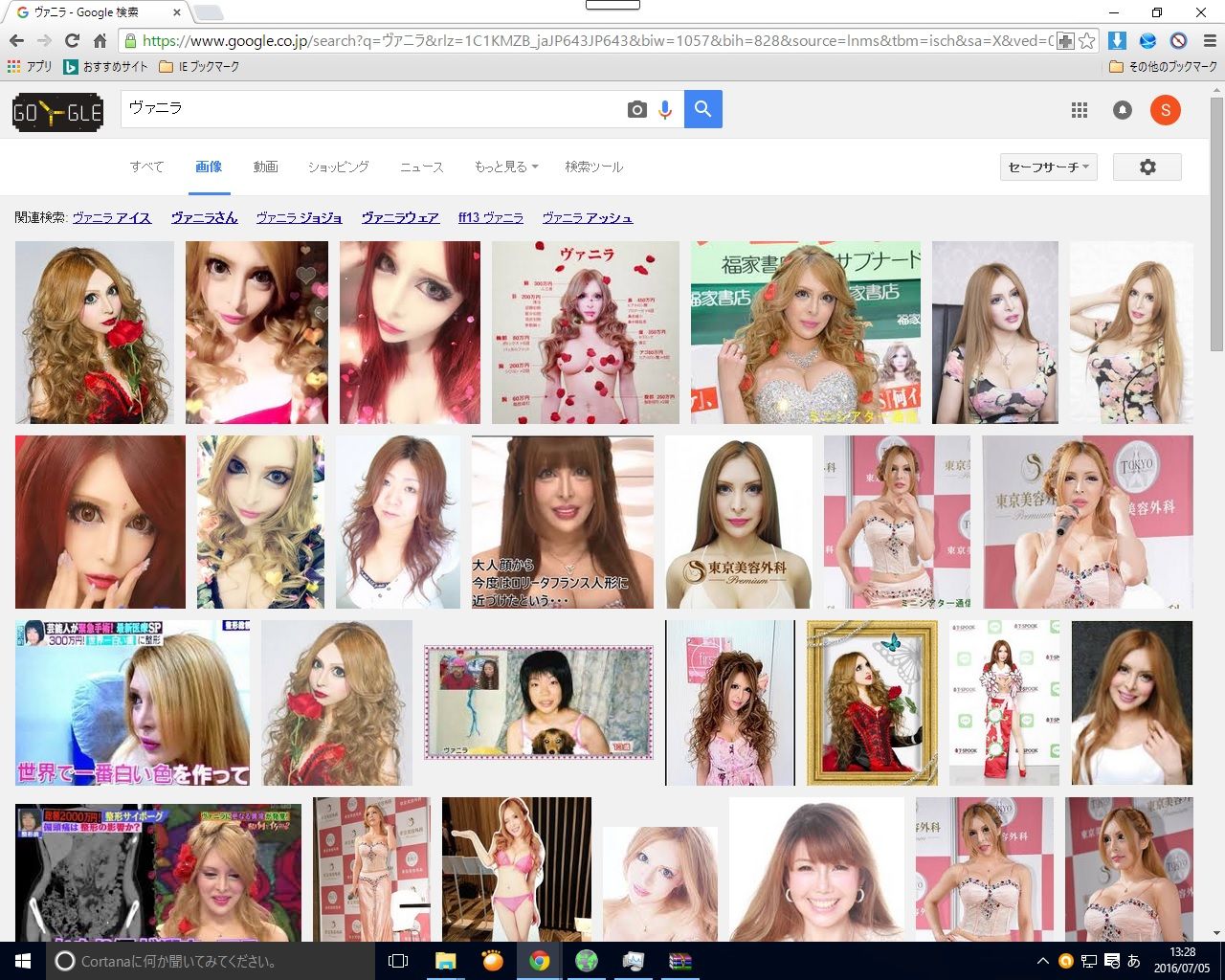Open the おすすめサイト bookmark
The width and height of the screenshot is (1225, 980).
coord(105,67)
